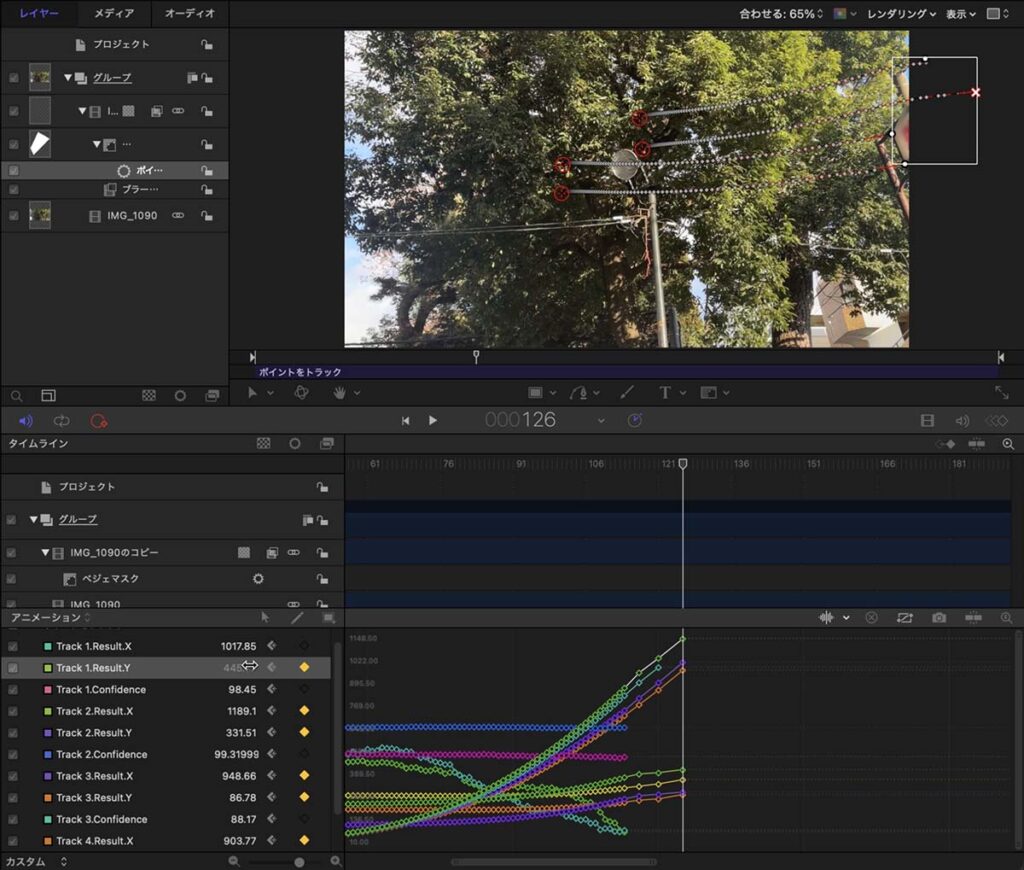Click the red Record animation button
The image size is (1024, 870).
click(98, 421)
